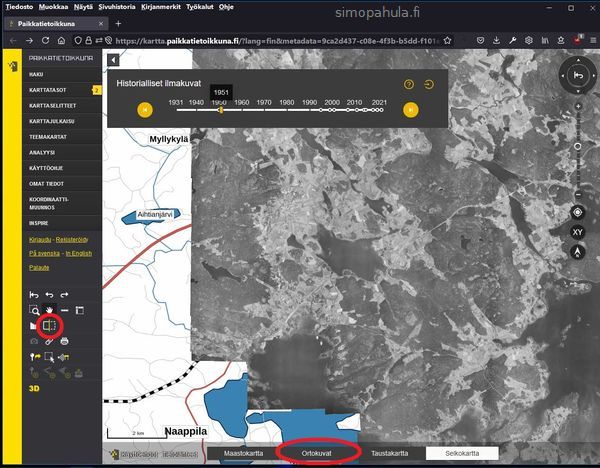Viewport: 600px width, 468px height.
Task: Select the Ortokuvat background map
Action: click(x=318, y=453)
